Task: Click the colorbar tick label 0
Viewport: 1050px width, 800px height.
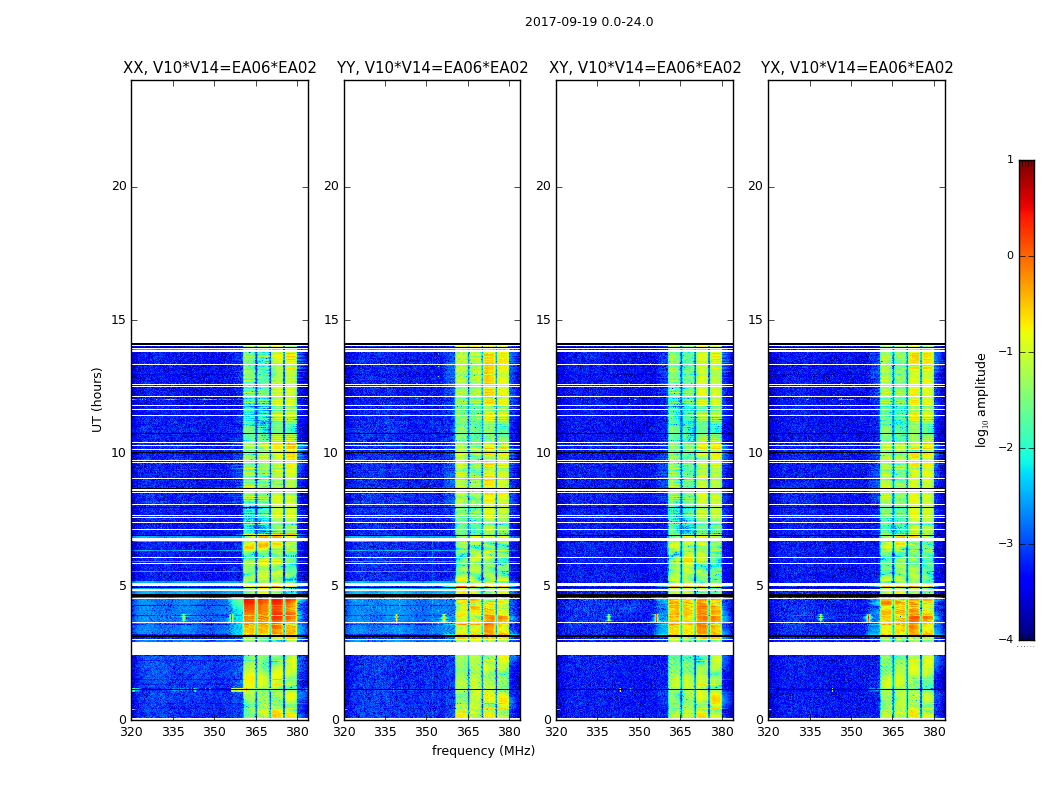Action: tap(1009, 256)
